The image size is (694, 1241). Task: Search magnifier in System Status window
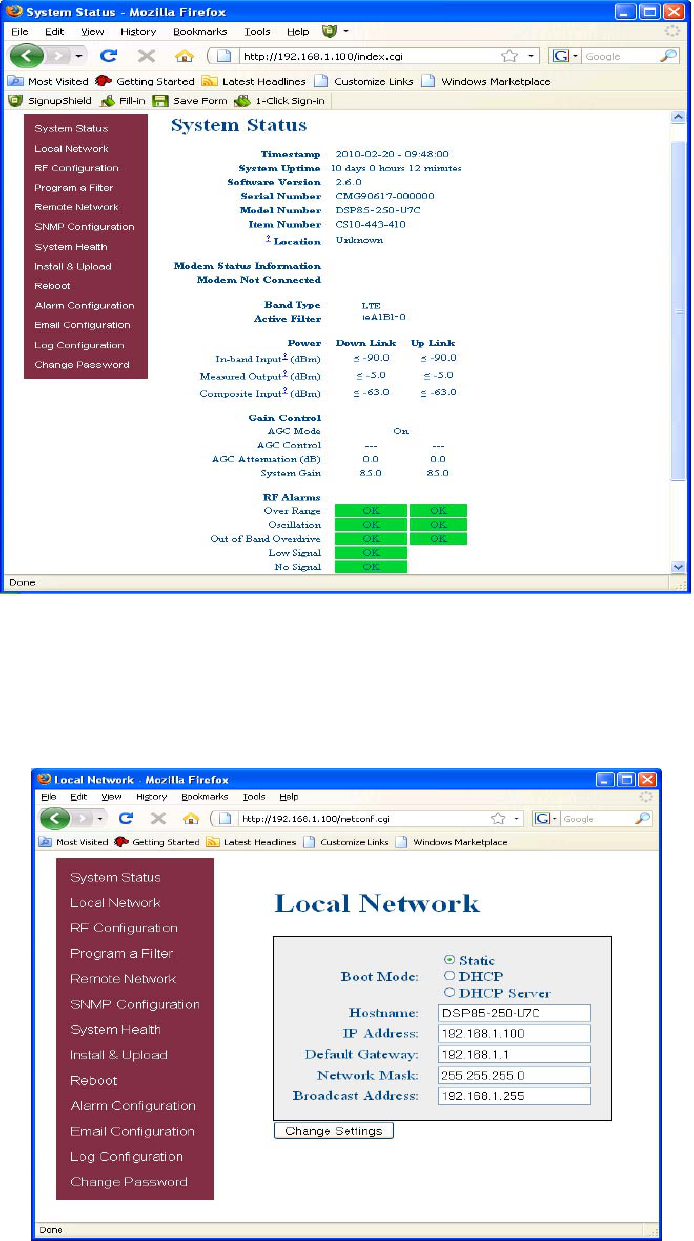(670, 56)
